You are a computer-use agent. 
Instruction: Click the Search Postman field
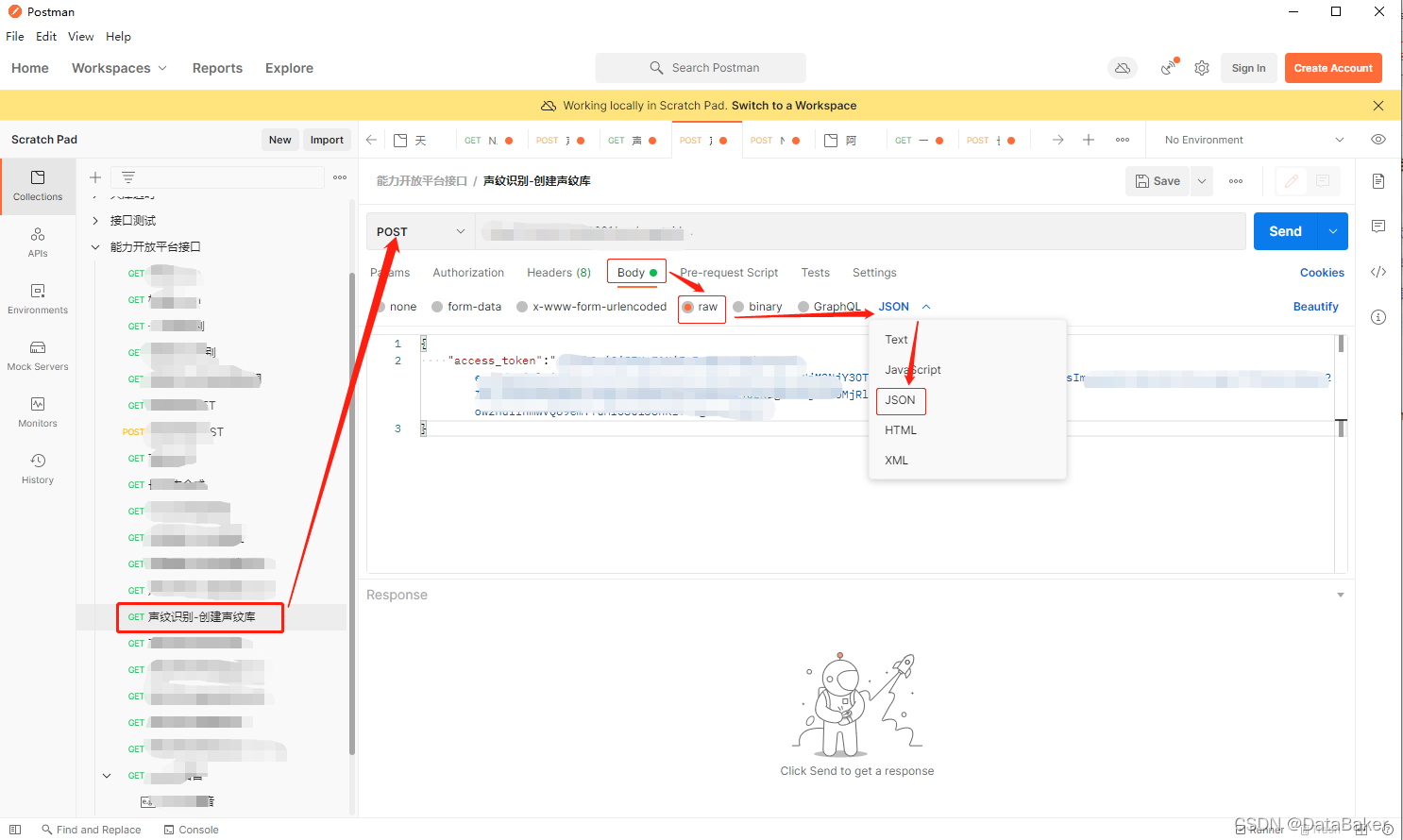[x=701, y=68]
